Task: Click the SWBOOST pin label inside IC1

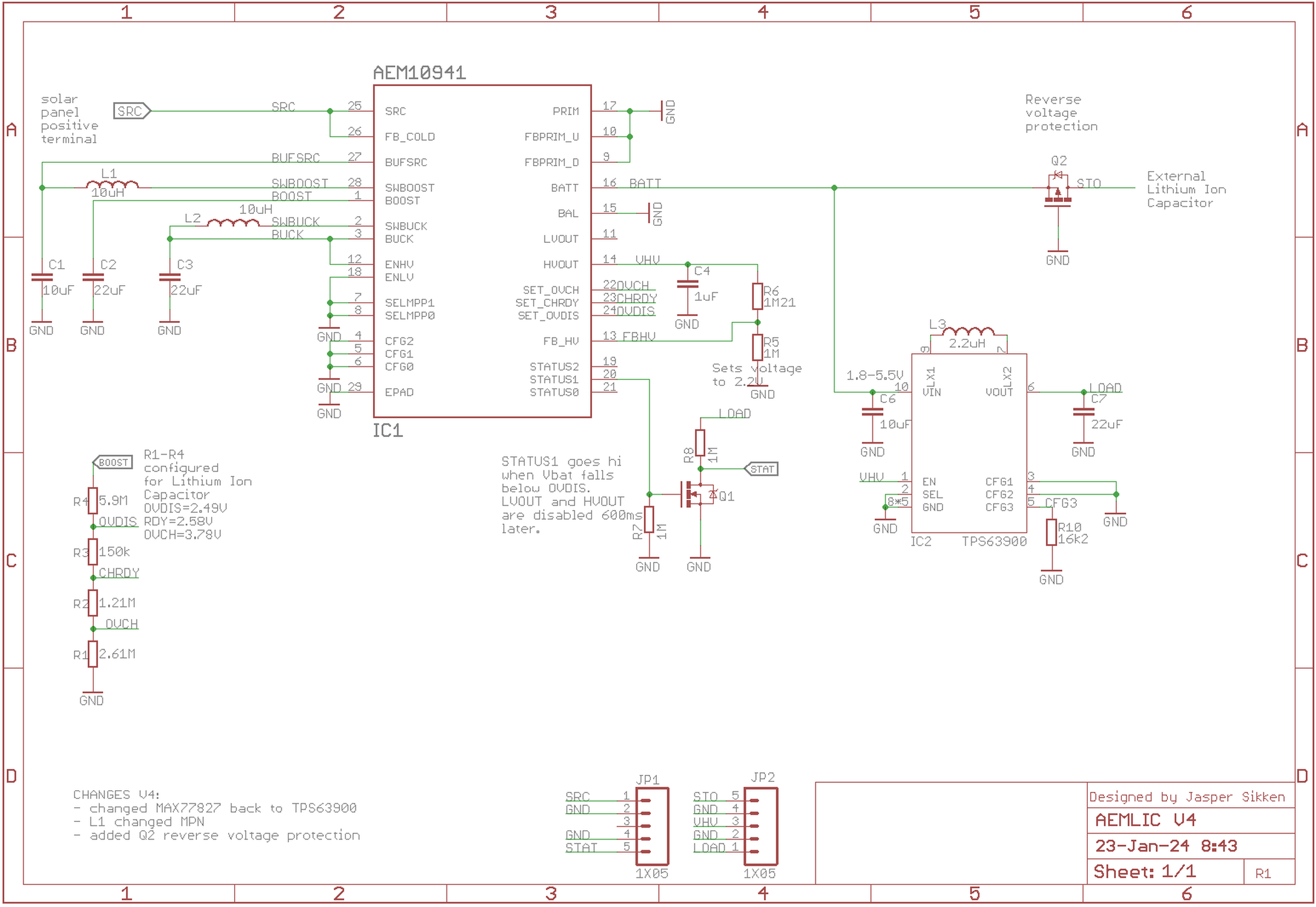Action: tap(410, 188)
